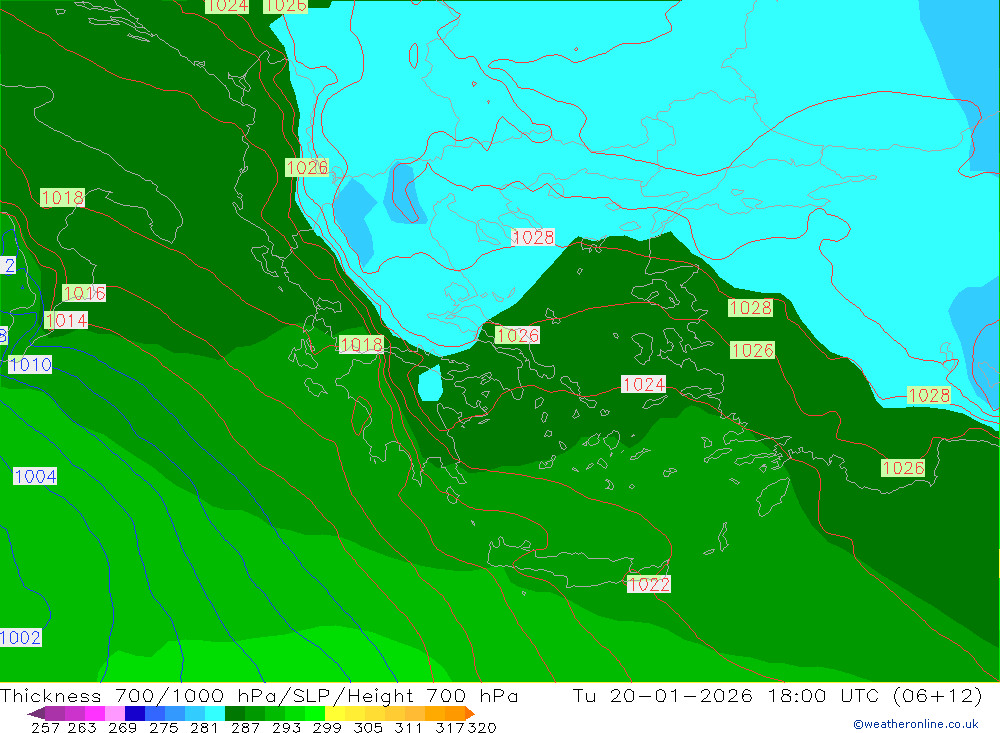Click the map title 'Thickness 700/1000 hPa/SLP/Height 700 hPa'
This screenshot has width=1000, height=733.
[x=259, y=695]
